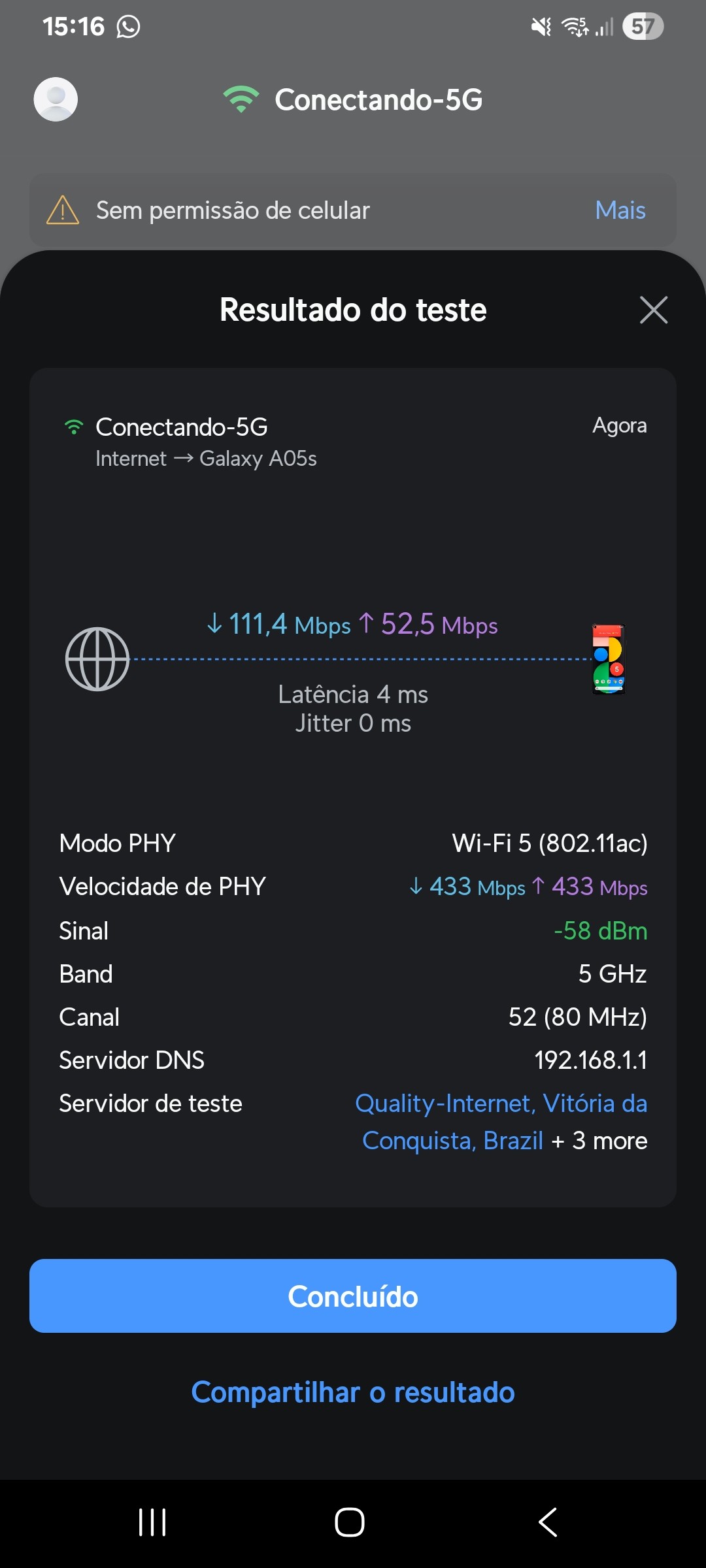Tap Android home button

tap(350, 1522)
